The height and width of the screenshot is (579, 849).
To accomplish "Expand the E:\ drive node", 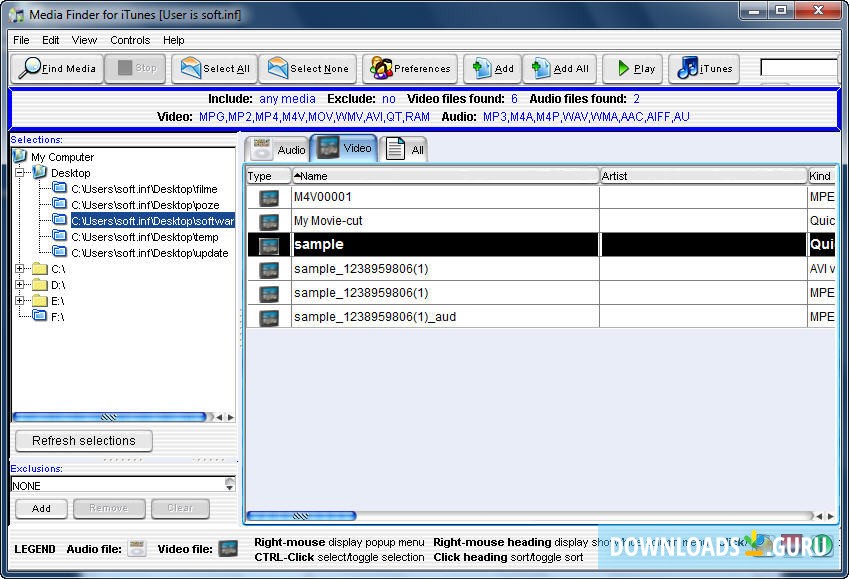I will click(x=22, y=298).
